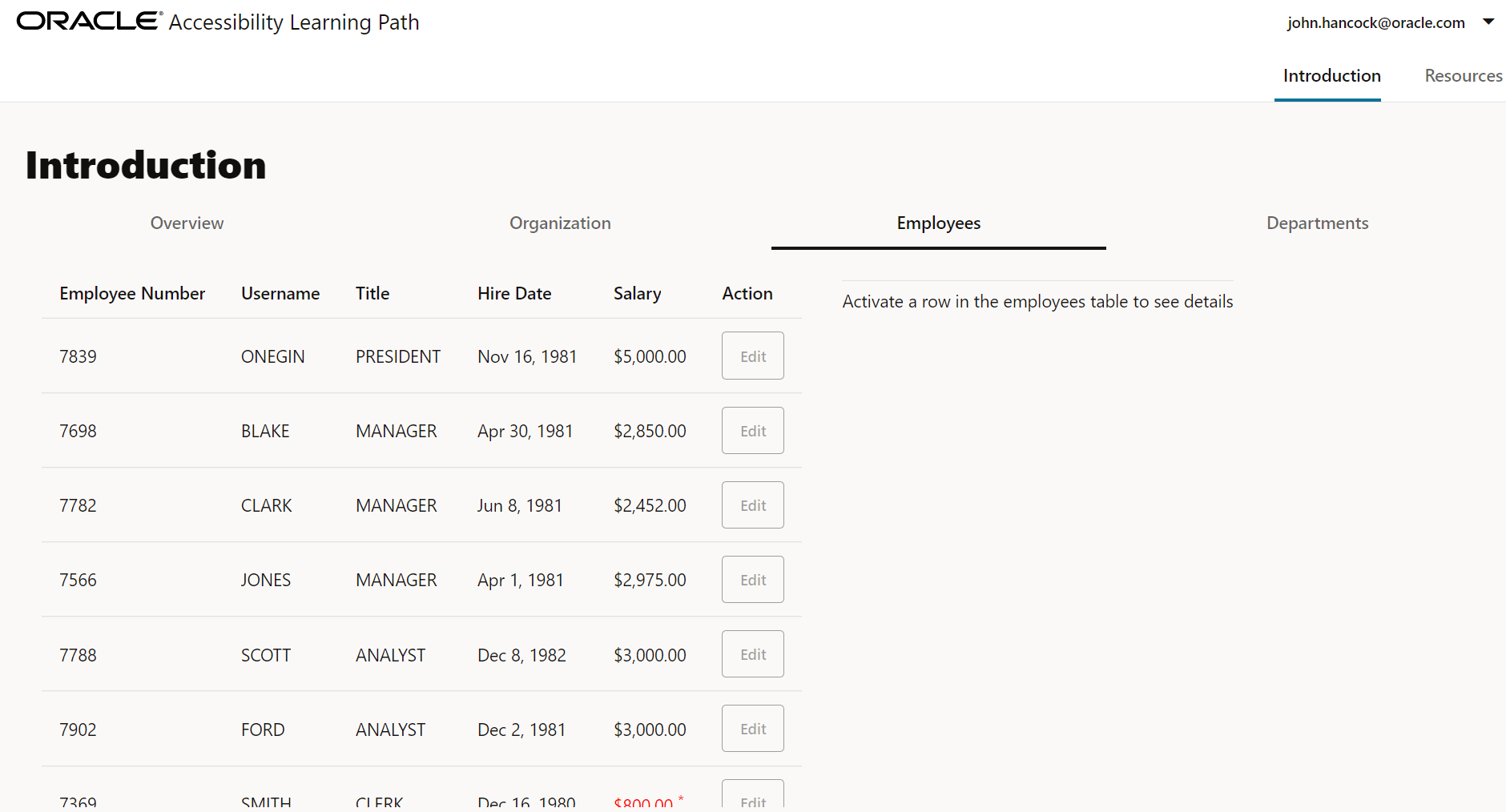This screenshot has height=812, width=1506.
Task: Open the john.hancock@oracle.com user menu arrow
Action: (1488, 22)
